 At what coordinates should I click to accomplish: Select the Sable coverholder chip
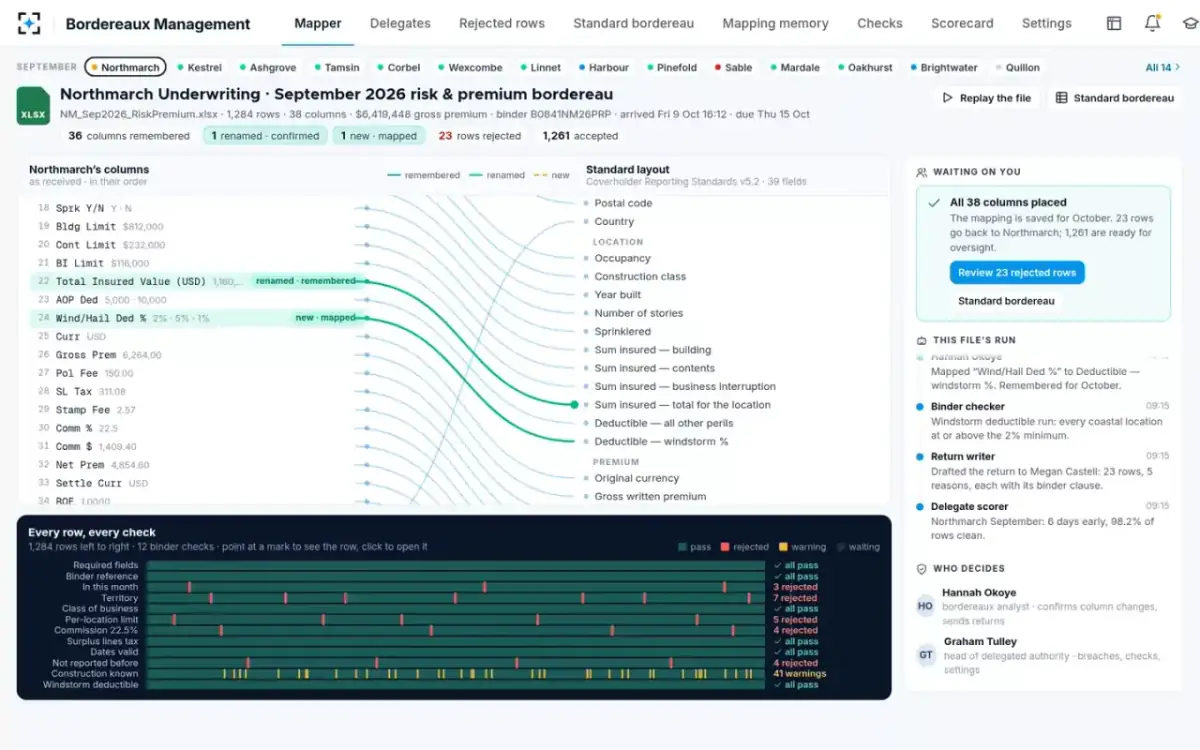(733, 67)
